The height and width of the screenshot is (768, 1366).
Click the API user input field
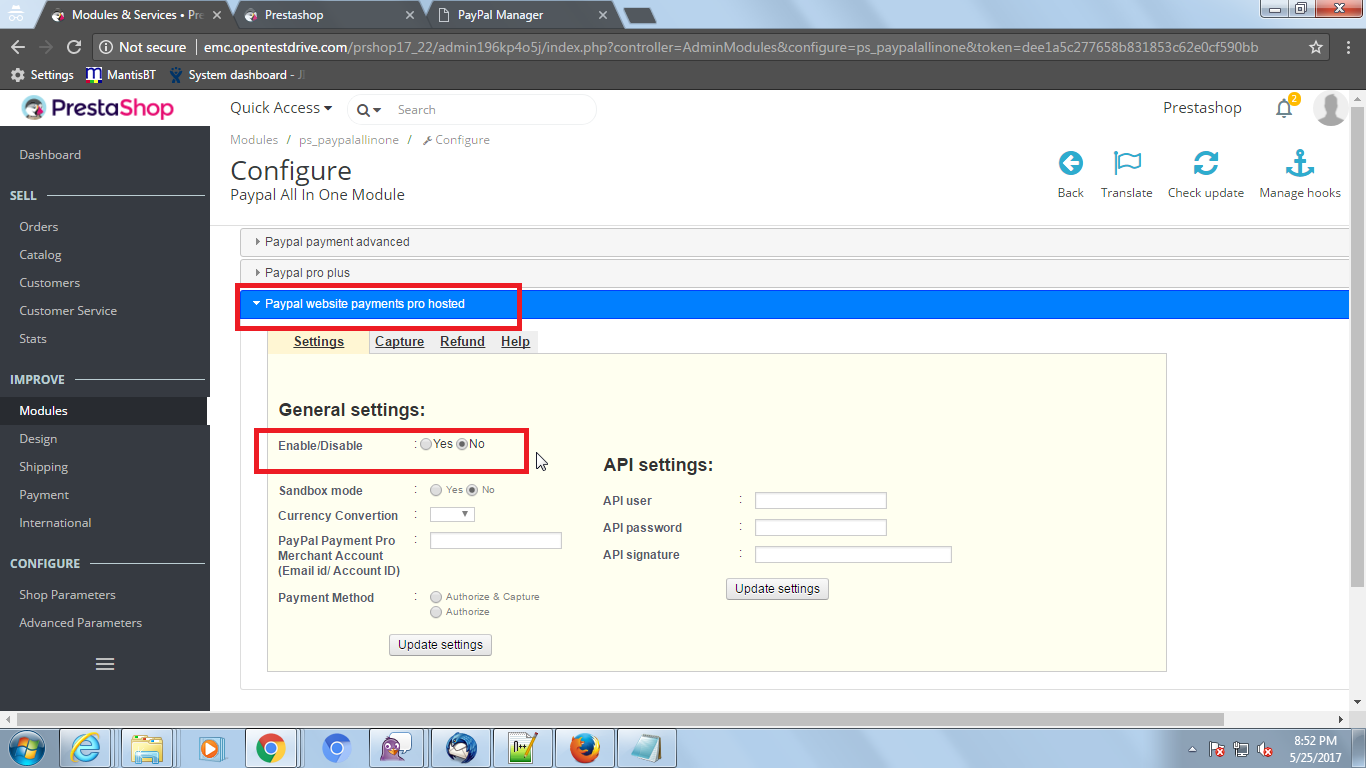pyautogui.click(x=821, y=501)
